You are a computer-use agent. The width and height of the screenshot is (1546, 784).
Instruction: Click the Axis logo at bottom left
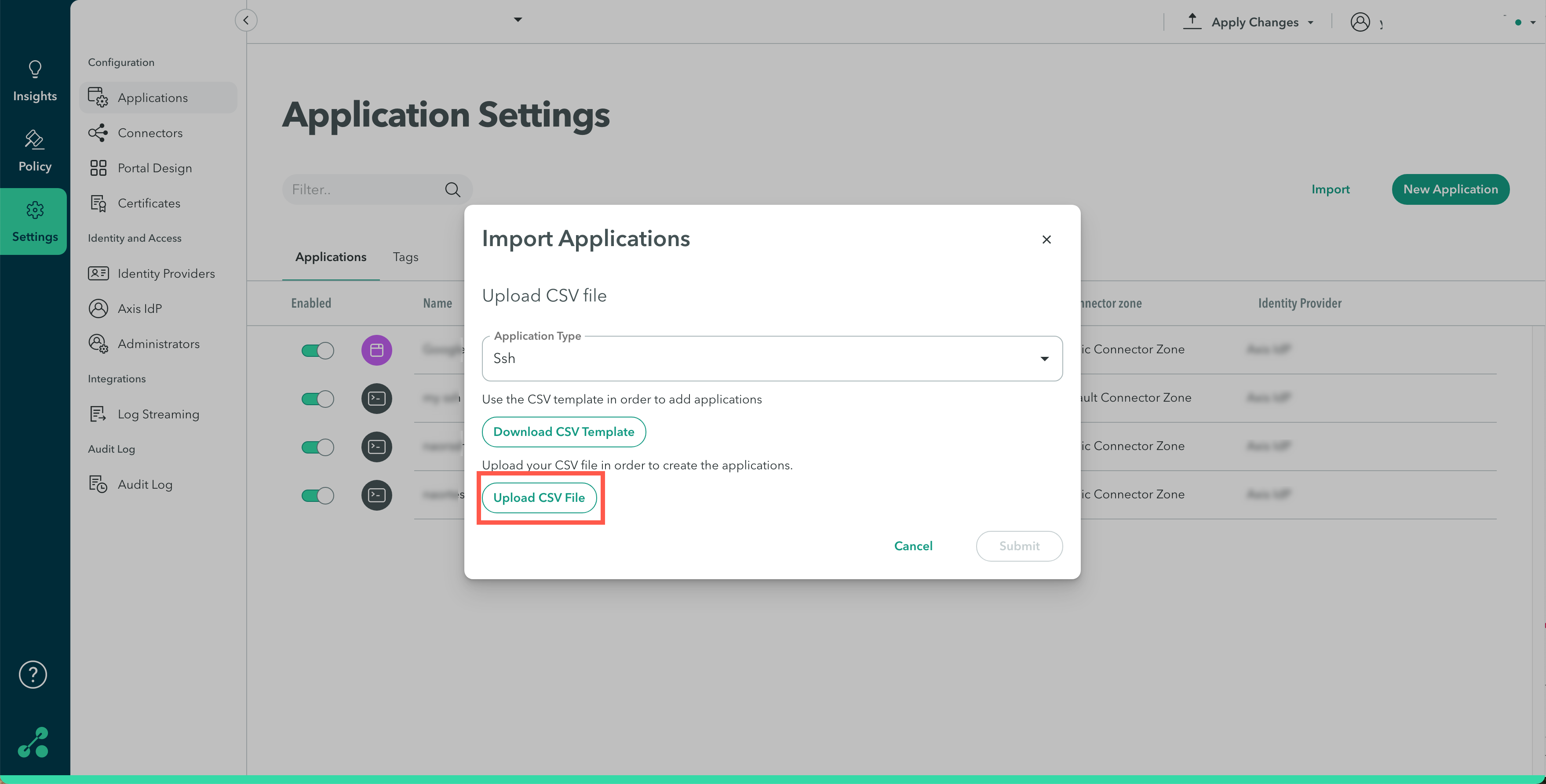tap(33, 743)
